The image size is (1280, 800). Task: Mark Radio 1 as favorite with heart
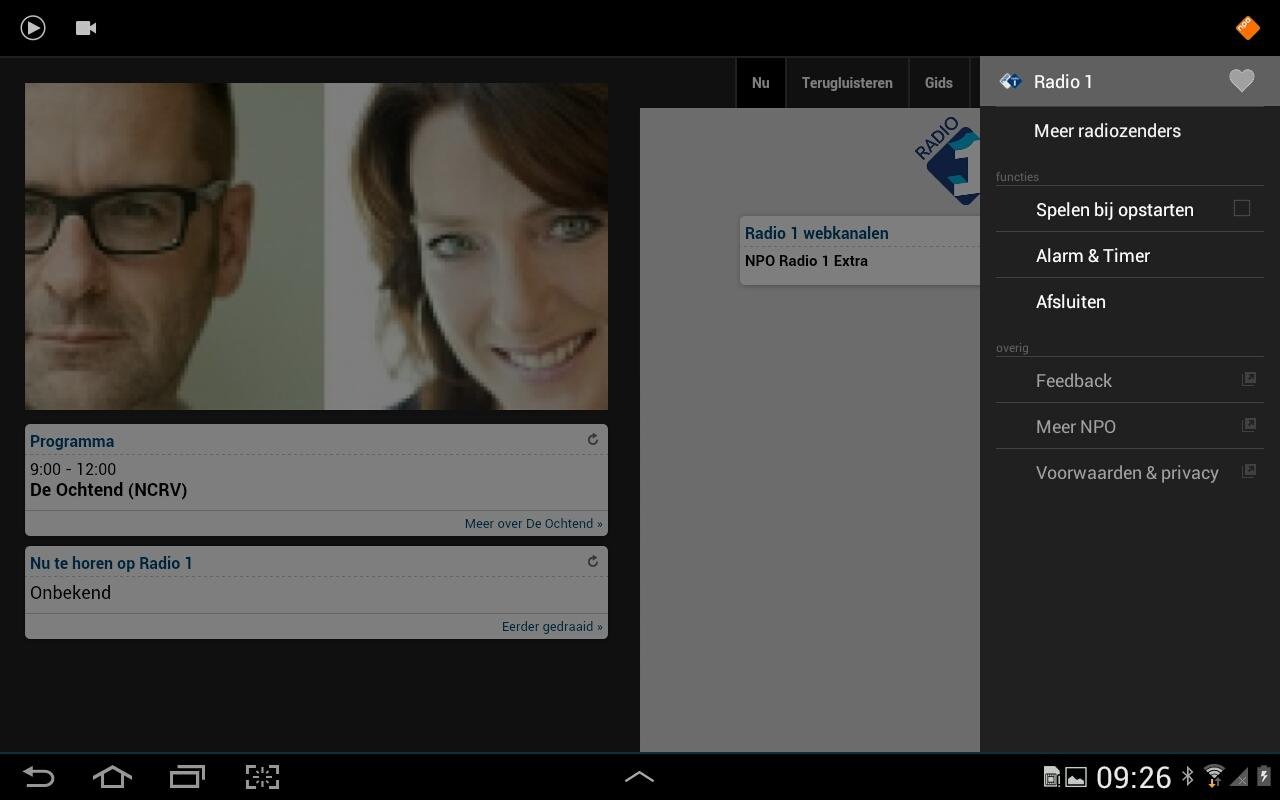[x=1241, y=81]
